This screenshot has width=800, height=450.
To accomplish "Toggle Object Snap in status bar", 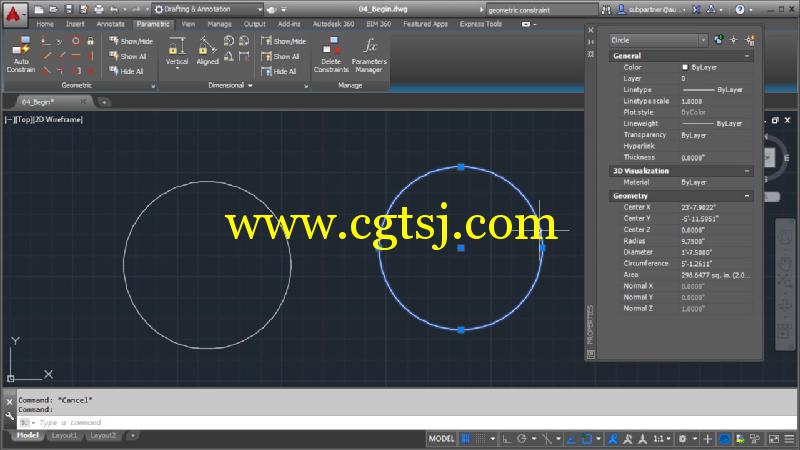I will tap(587, 439).
